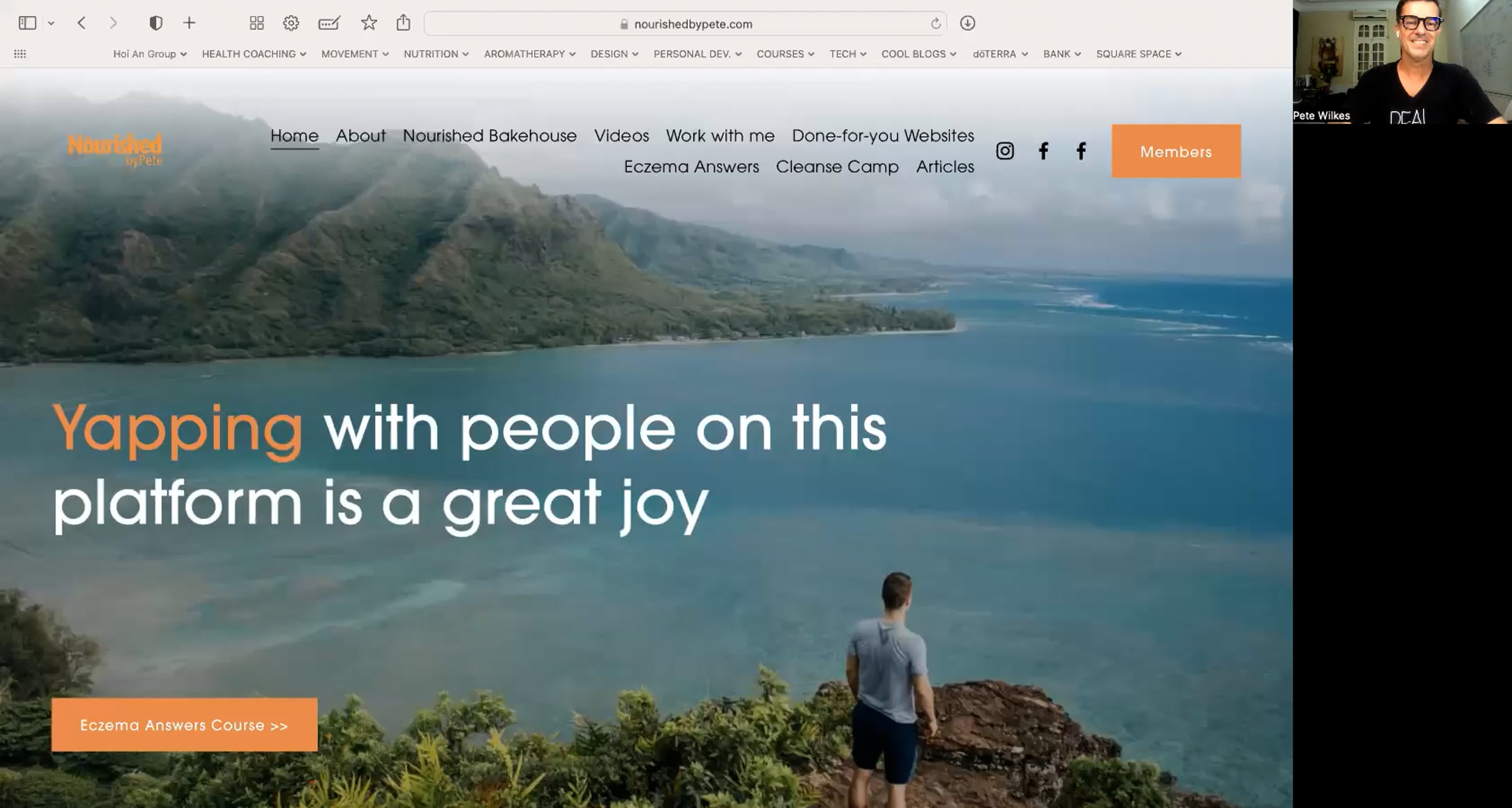Show the tab overview grid
1512x808 pixels.
tap(256, 23)
